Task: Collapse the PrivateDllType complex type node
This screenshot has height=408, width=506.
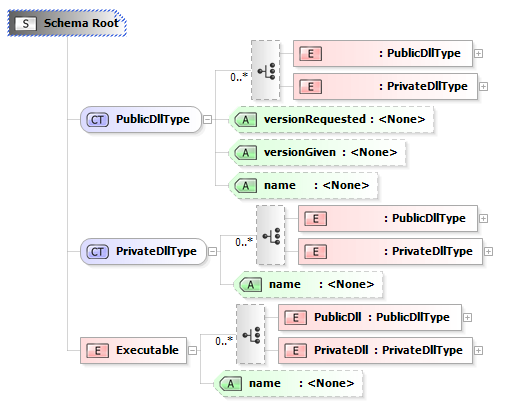Action: (212, 251)
